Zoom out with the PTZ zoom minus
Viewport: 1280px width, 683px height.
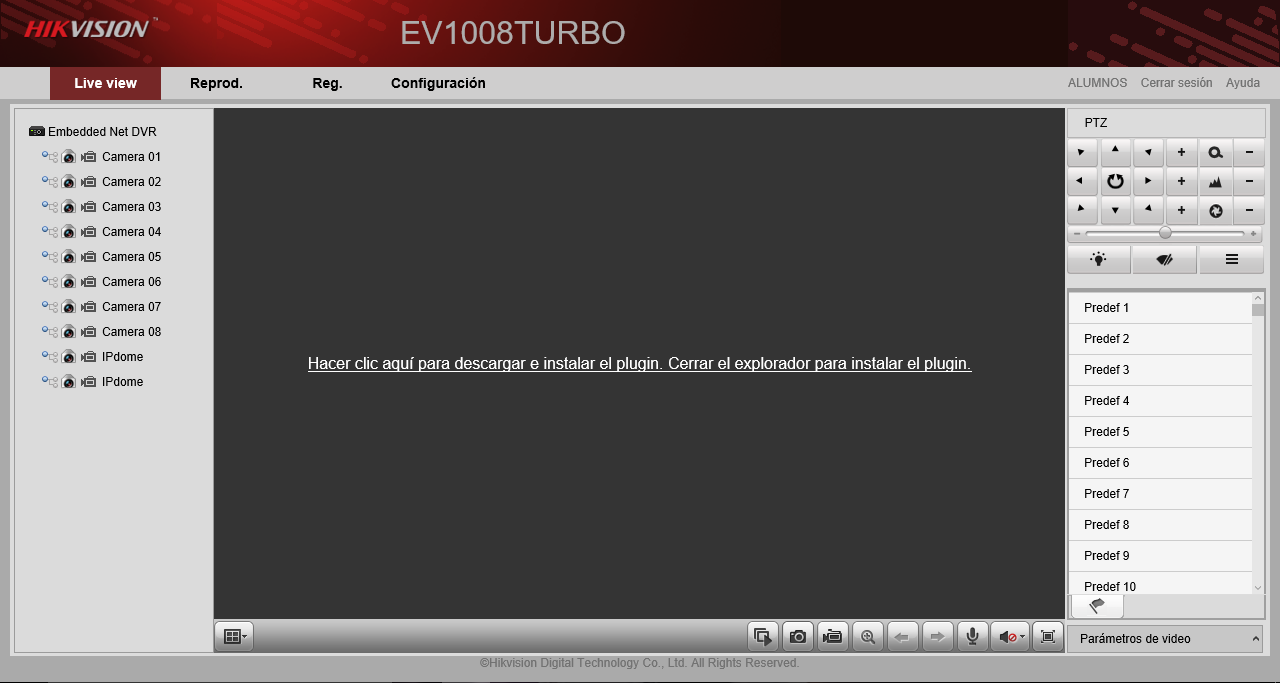coord(1249,153)
